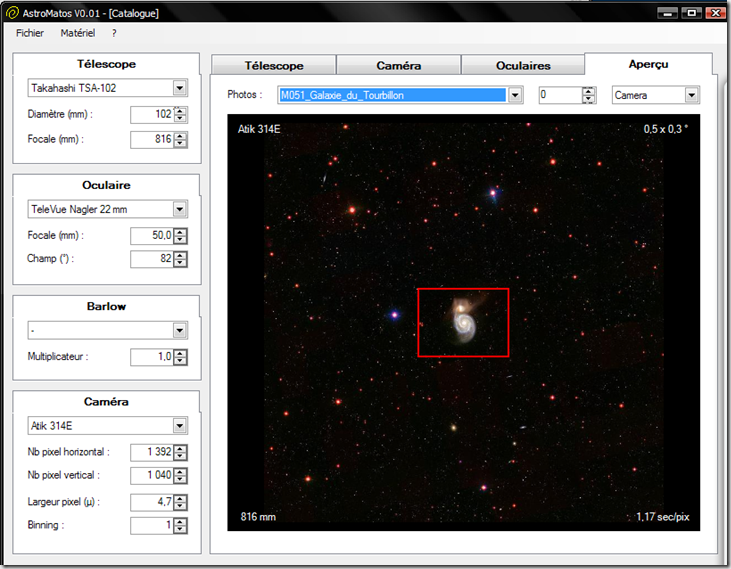Maximize the AstroMatos window
This screenshot has width=731, height=569.
(691, 13)
